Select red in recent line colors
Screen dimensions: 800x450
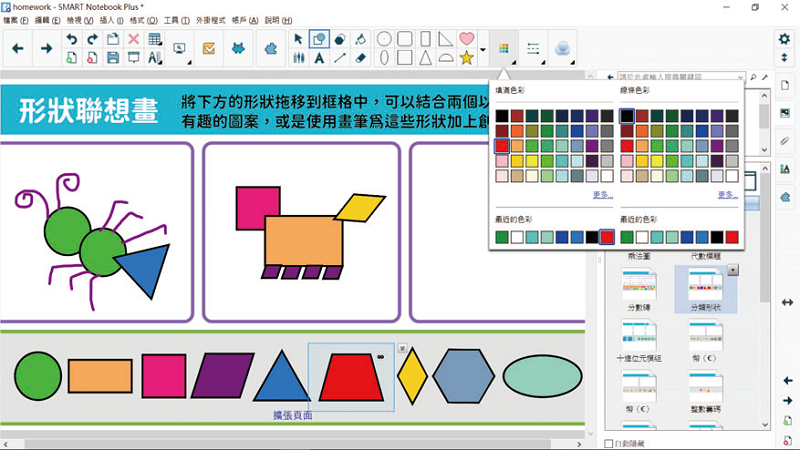(732, 237)
